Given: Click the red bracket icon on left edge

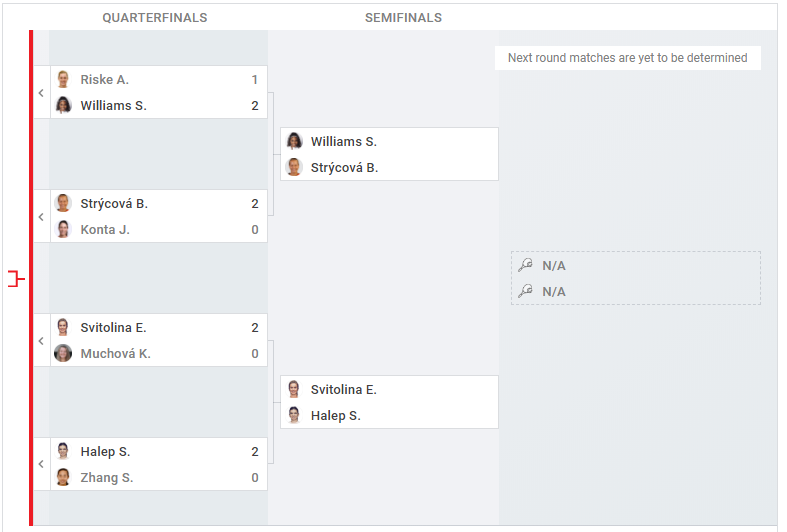Looking at the screenshot, I should pyautogui.click(x=16, y=279).
